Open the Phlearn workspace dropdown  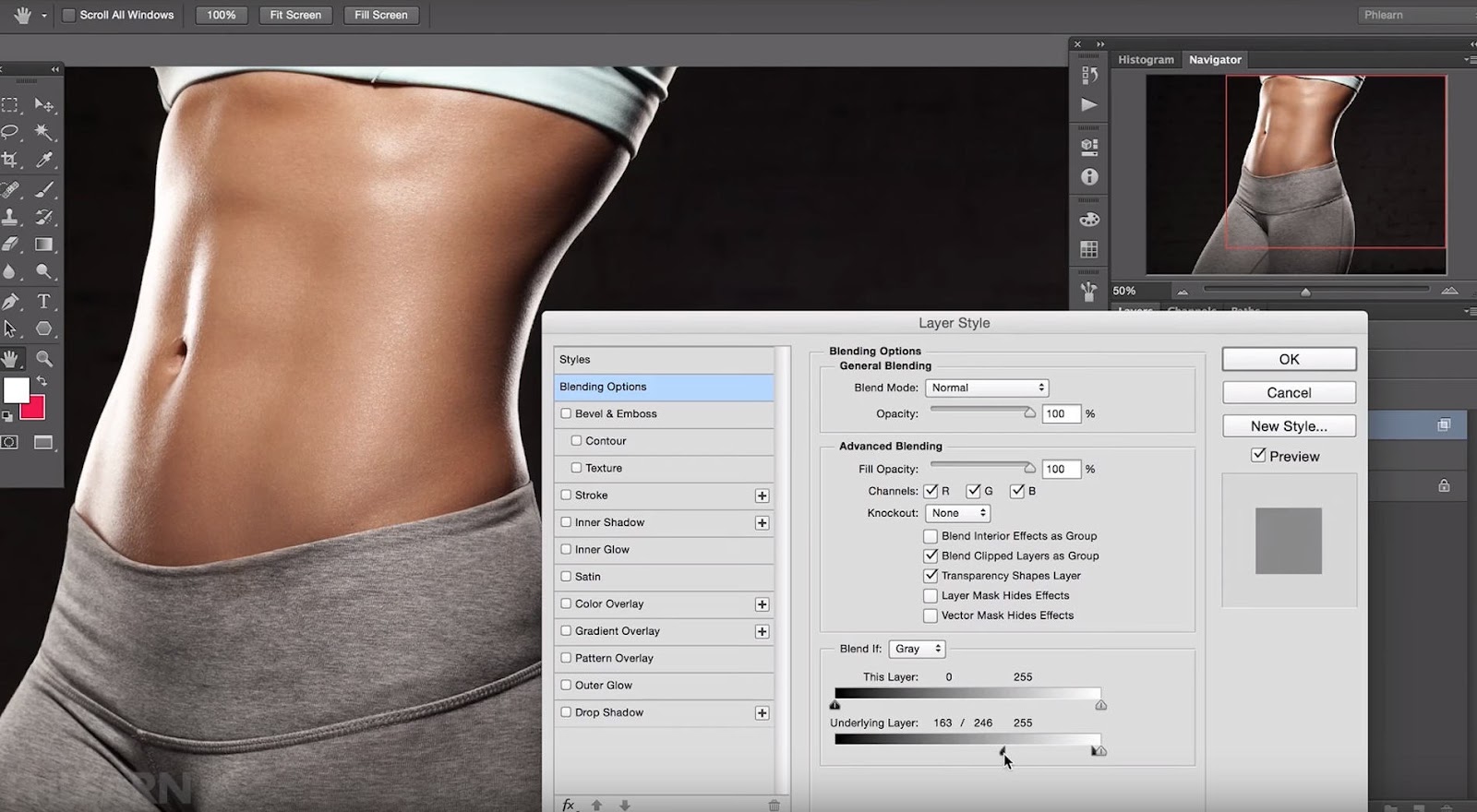coord(1417,15)
